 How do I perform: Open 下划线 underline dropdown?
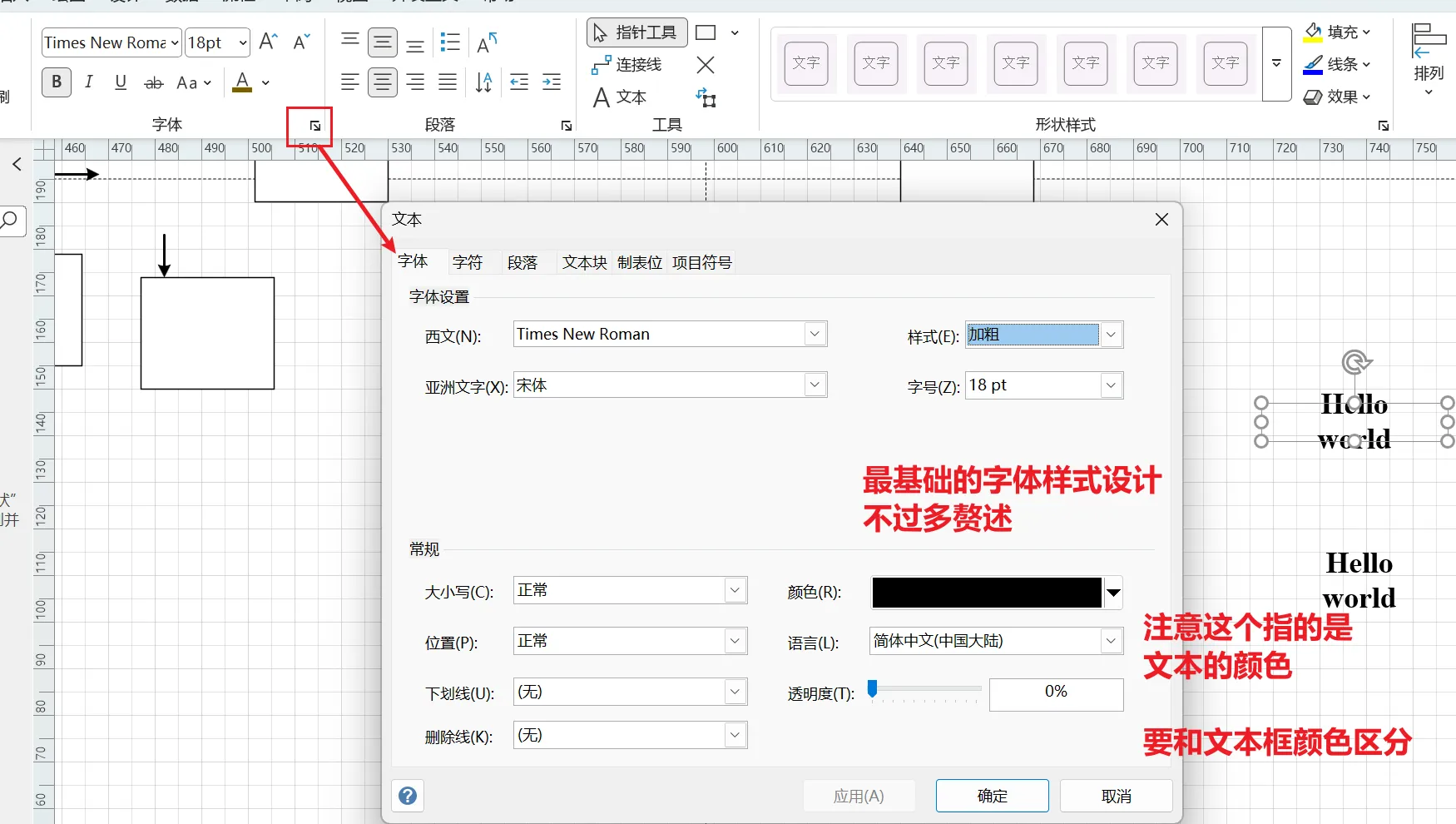(x=735, y=692)
